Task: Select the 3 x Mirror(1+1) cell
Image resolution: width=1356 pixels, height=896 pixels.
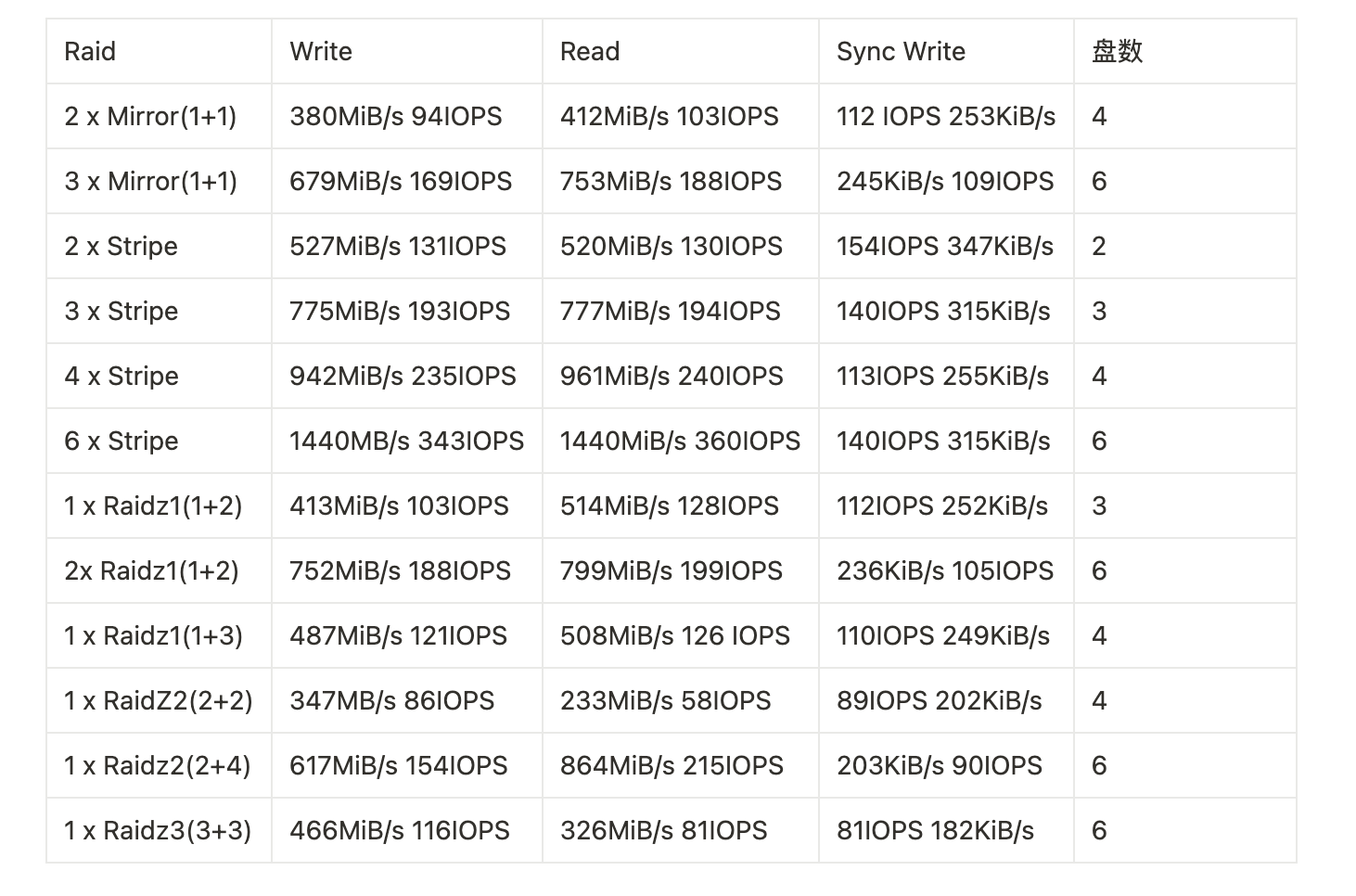Action: click(150, 182)
